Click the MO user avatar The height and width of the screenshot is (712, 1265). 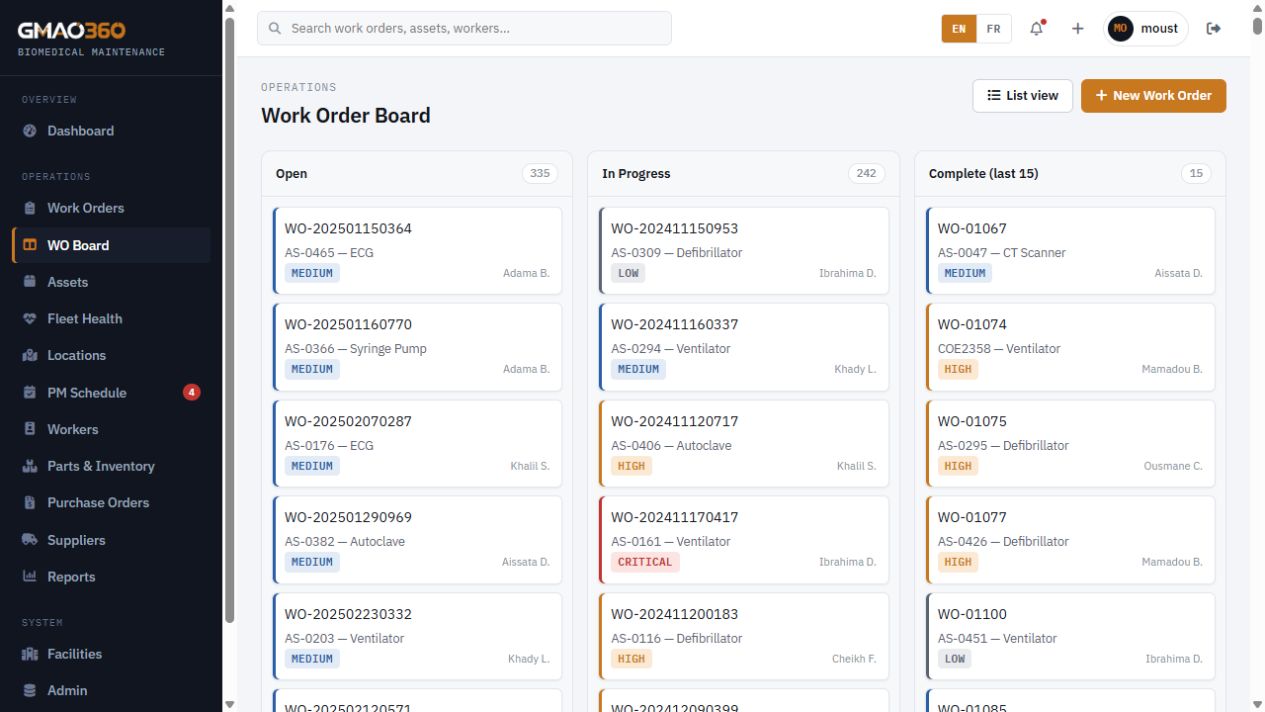pos(1120,28)
